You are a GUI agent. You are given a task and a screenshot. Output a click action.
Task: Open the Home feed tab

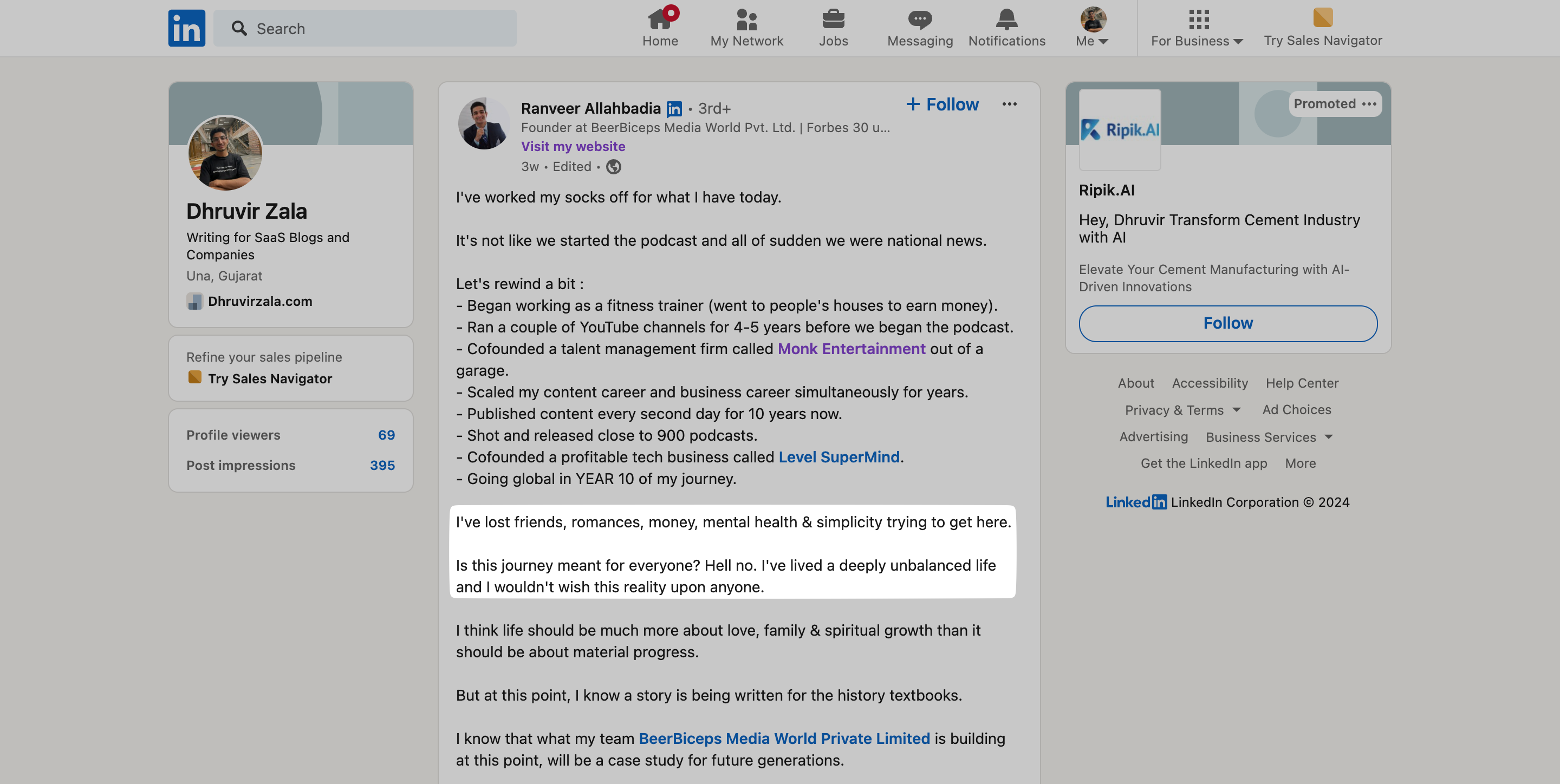click(x=660, y=28)
